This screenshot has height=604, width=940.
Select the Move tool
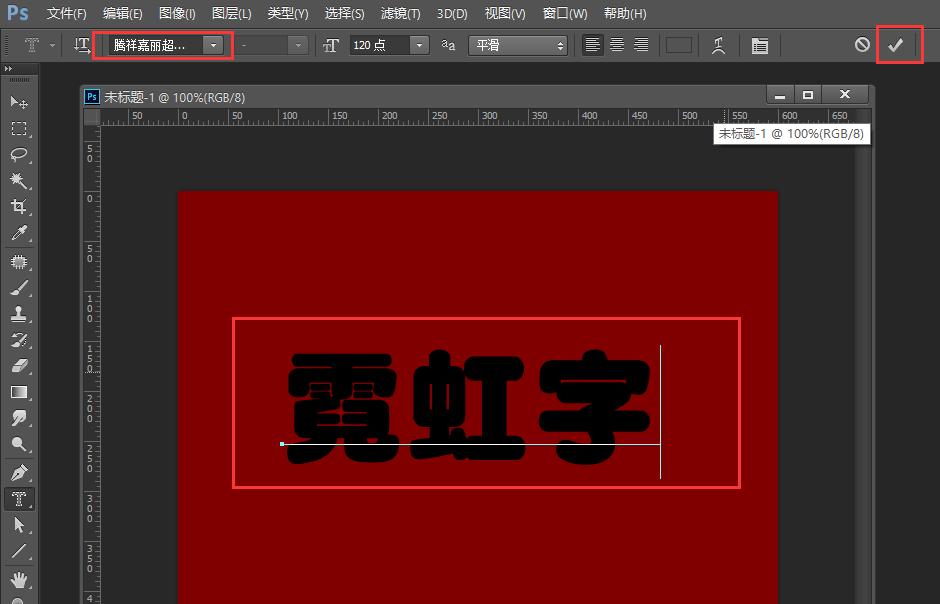click(17, 102)
